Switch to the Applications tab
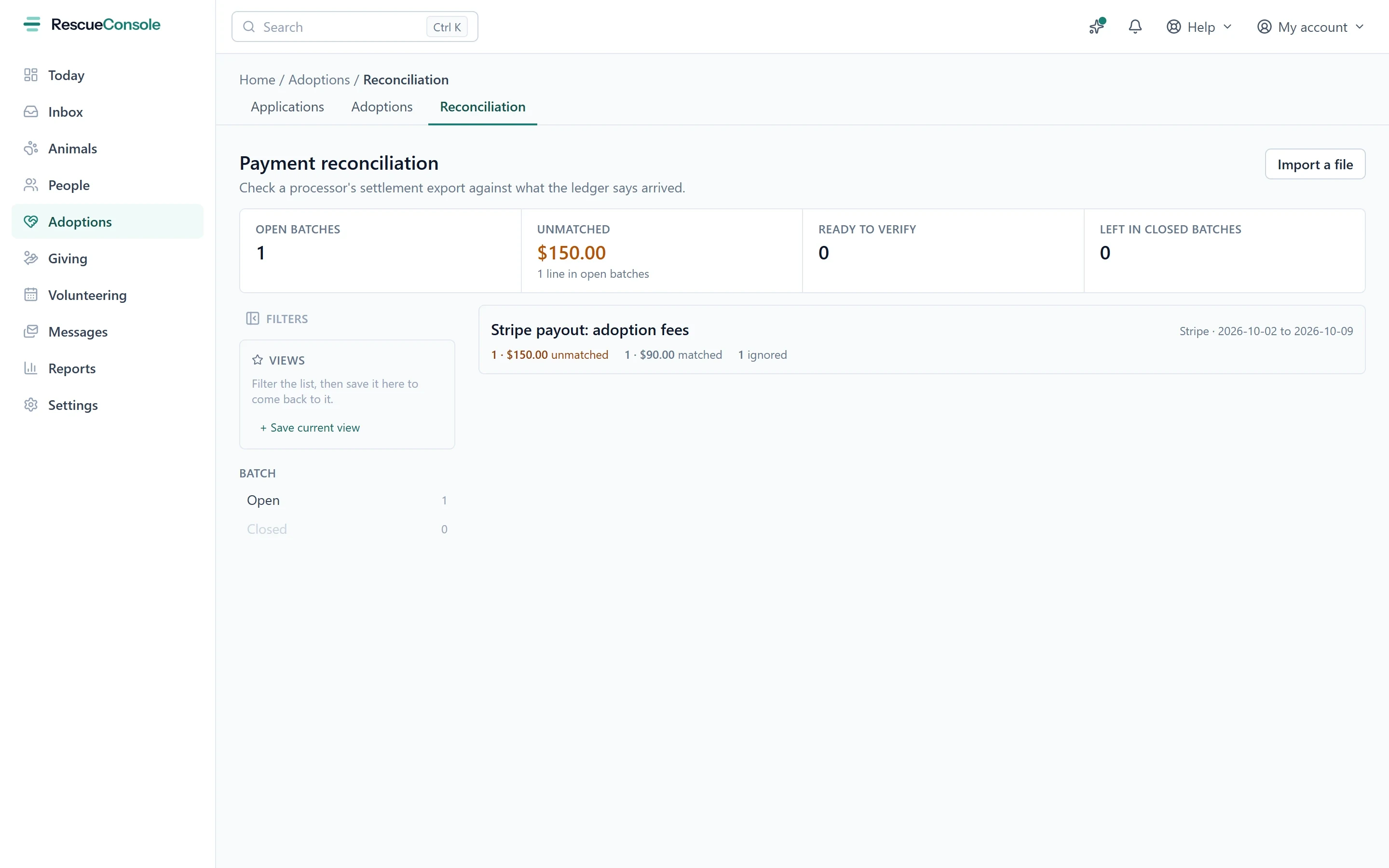Viewport: 1389px width, 868px height. tap(287, 107)
